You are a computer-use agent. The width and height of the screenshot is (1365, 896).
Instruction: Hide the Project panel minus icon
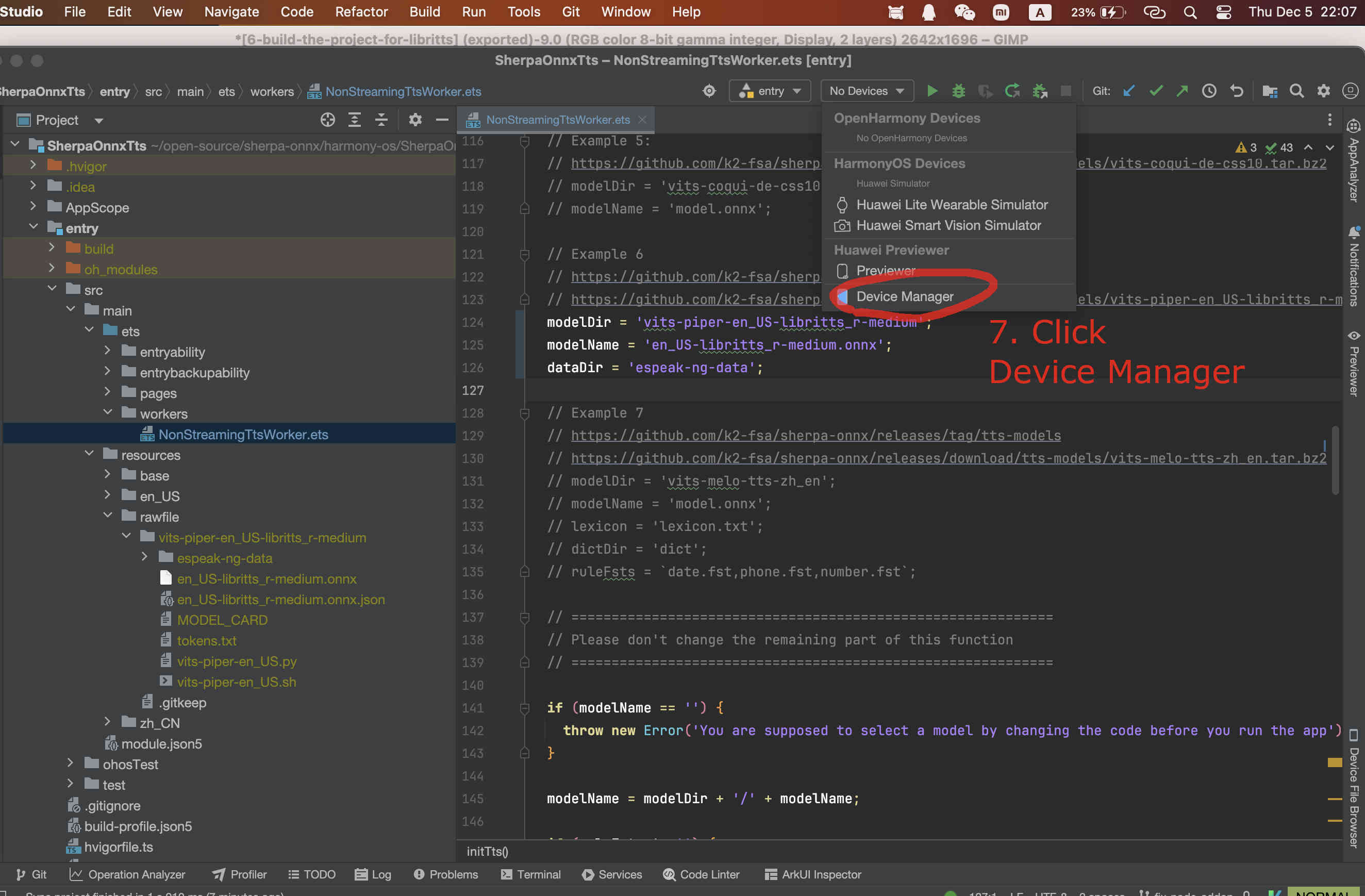(x=442, y=119)
